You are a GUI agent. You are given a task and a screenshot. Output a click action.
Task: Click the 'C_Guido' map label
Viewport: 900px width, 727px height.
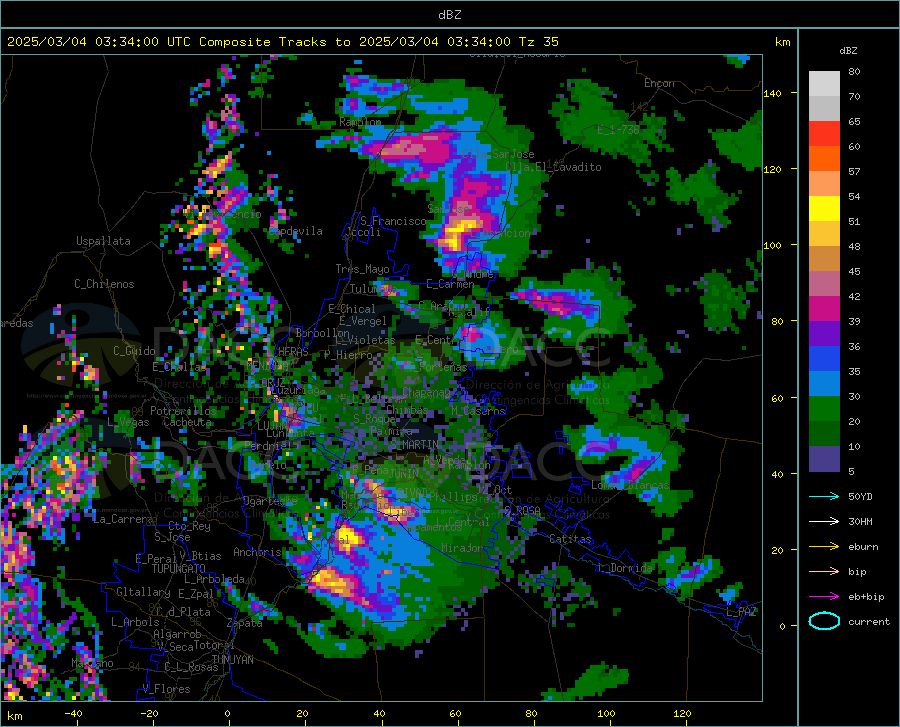(x=134, y=351)
